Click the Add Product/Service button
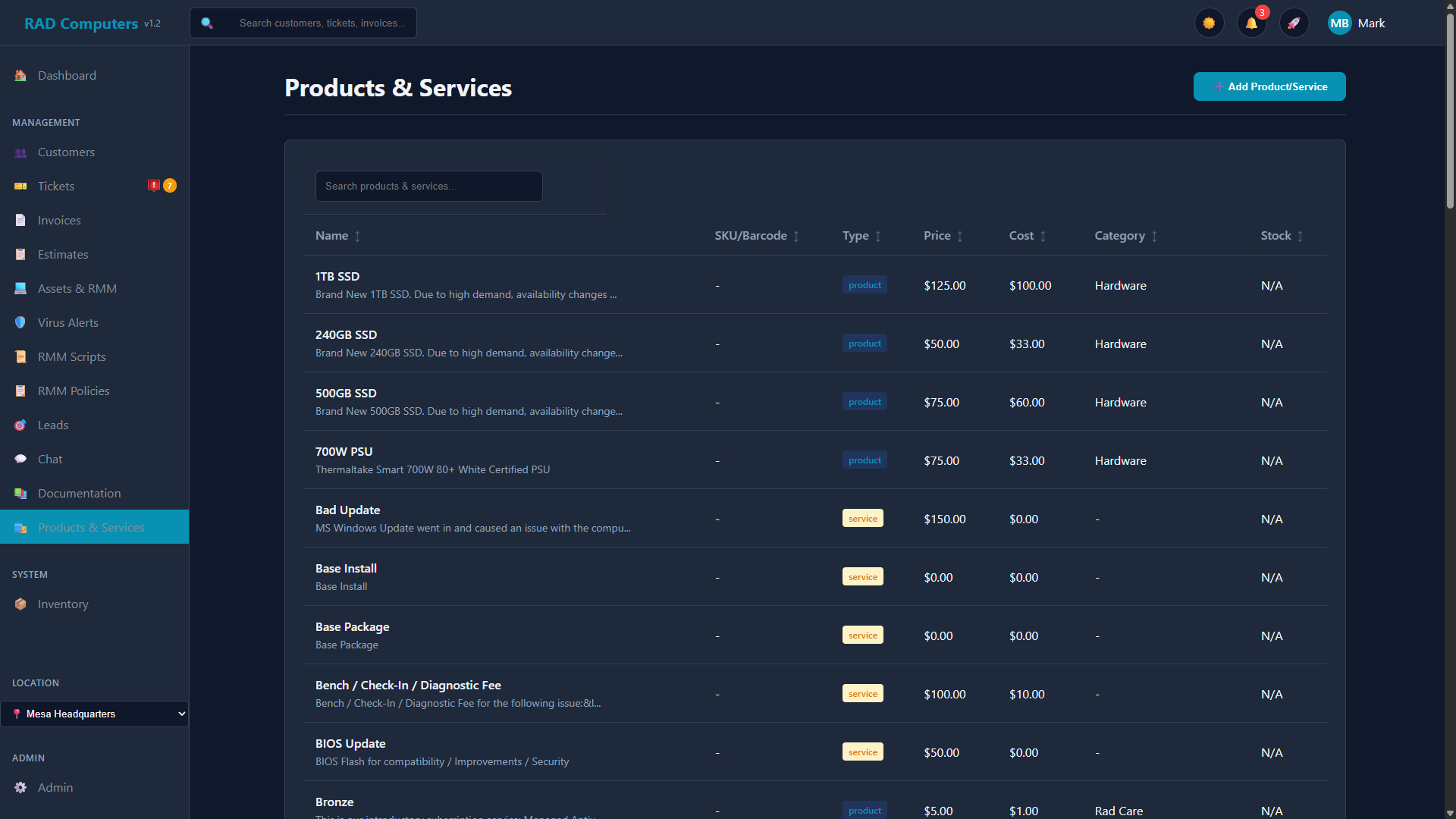 [1269, 86]
